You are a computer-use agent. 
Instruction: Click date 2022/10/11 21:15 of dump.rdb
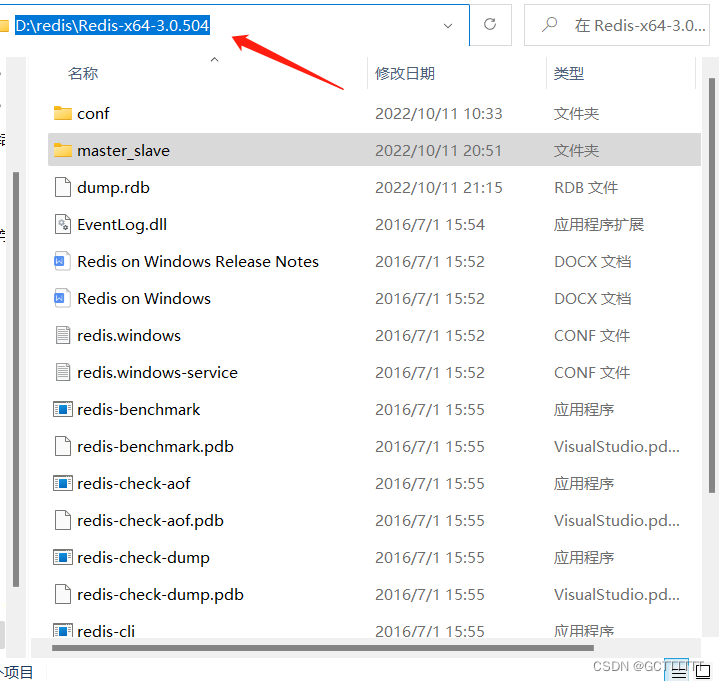(439, 188)
